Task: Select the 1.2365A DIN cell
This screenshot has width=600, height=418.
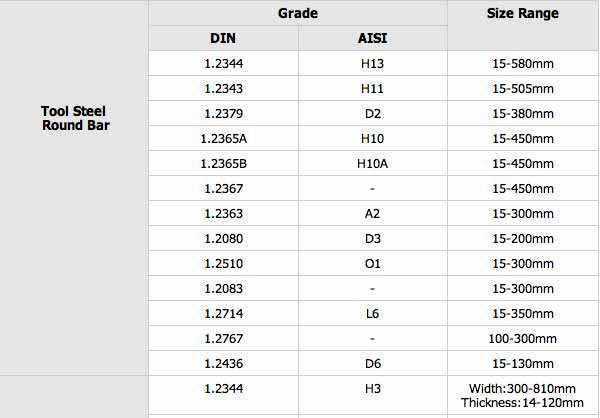Action: click(223, 139)
